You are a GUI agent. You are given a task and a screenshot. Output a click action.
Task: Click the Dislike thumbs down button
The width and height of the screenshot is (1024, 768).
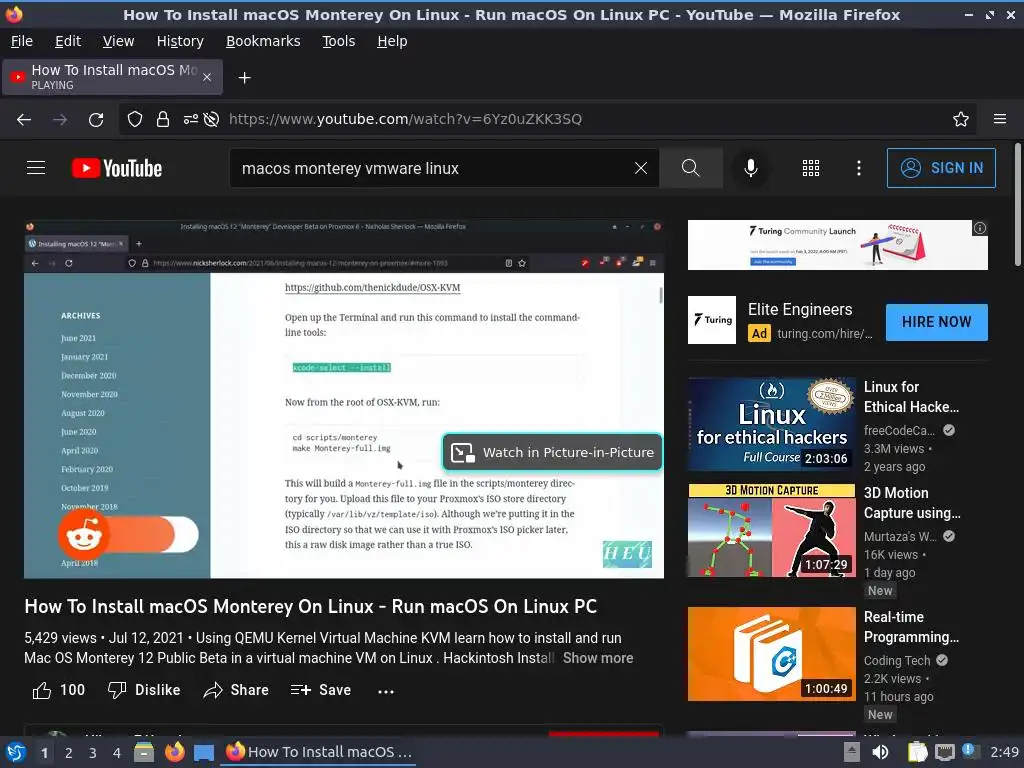(x=144, y=690)
